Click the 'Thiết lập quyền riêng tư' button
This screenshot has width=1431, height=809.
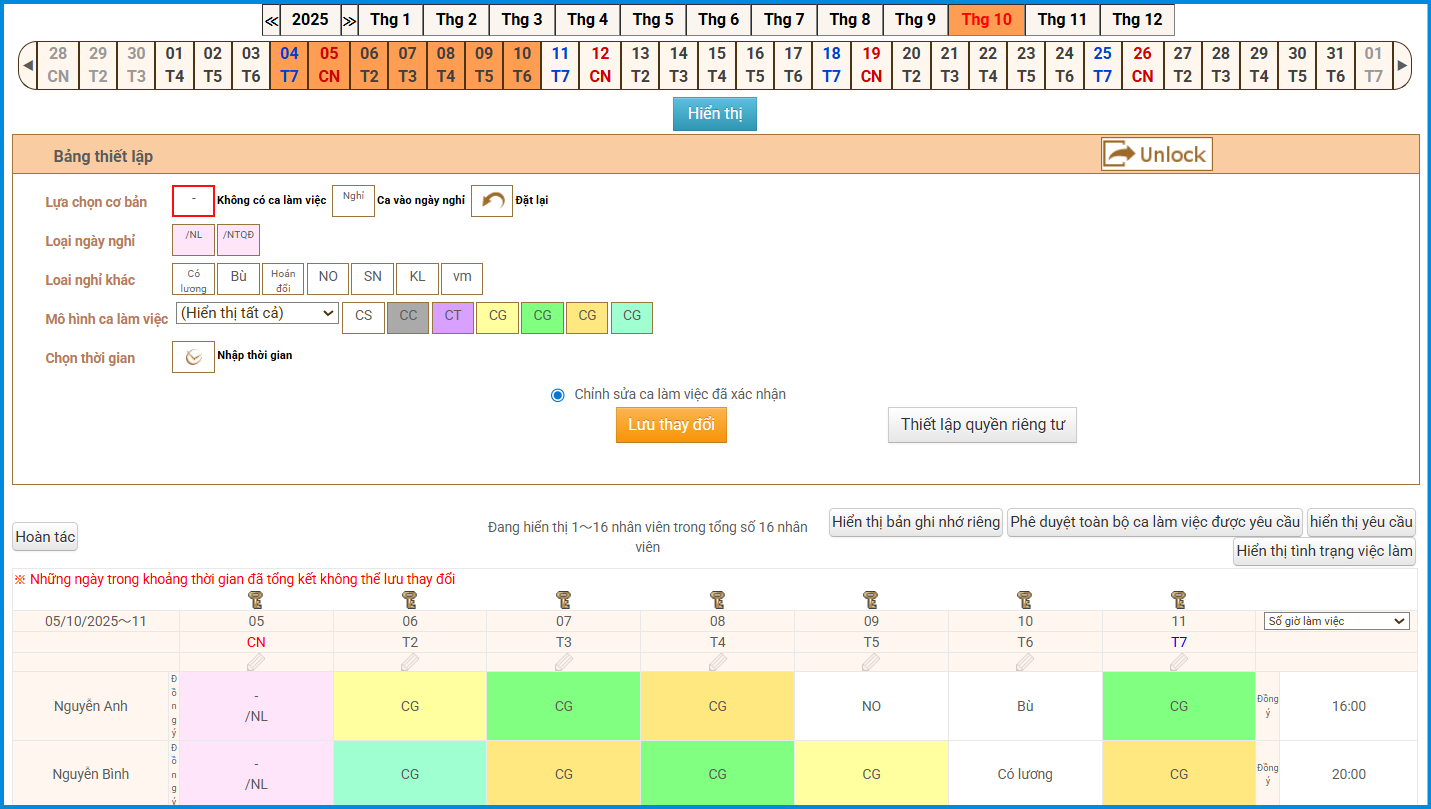pyautogui.click(x=982, y=425)
